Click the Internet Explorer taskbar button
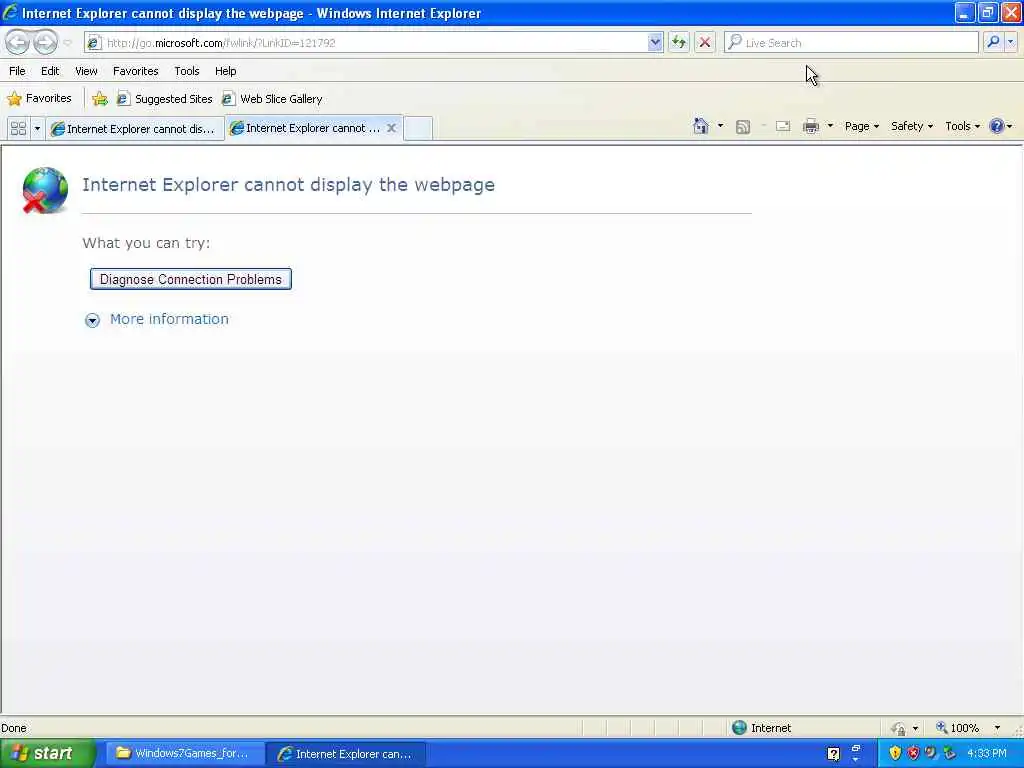The width and height of the screenshot is (1024, 768). pyautogui.click(x=347, y=754)
